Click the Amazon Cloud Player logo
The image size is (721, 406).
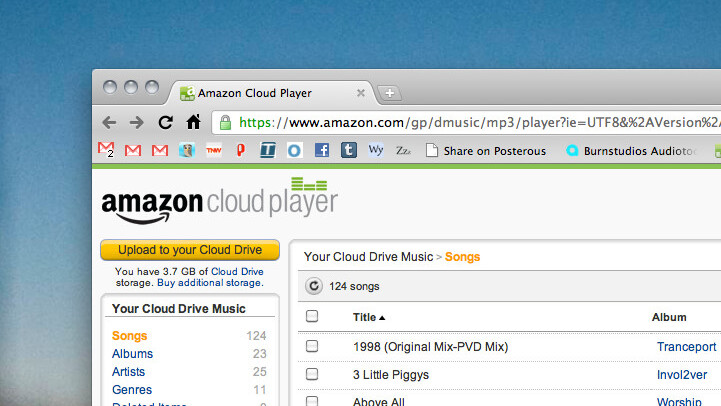coord(219,202)
